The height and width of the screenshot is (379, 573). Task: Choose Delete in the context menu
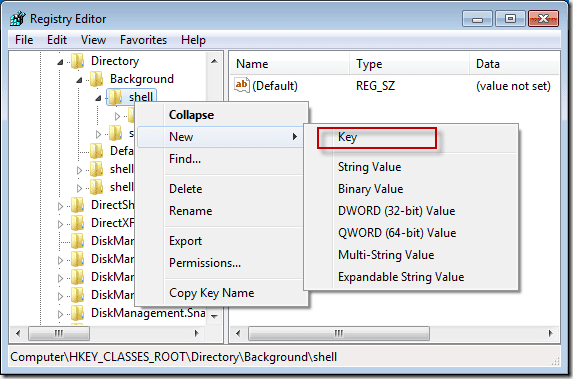pos(222,189)
